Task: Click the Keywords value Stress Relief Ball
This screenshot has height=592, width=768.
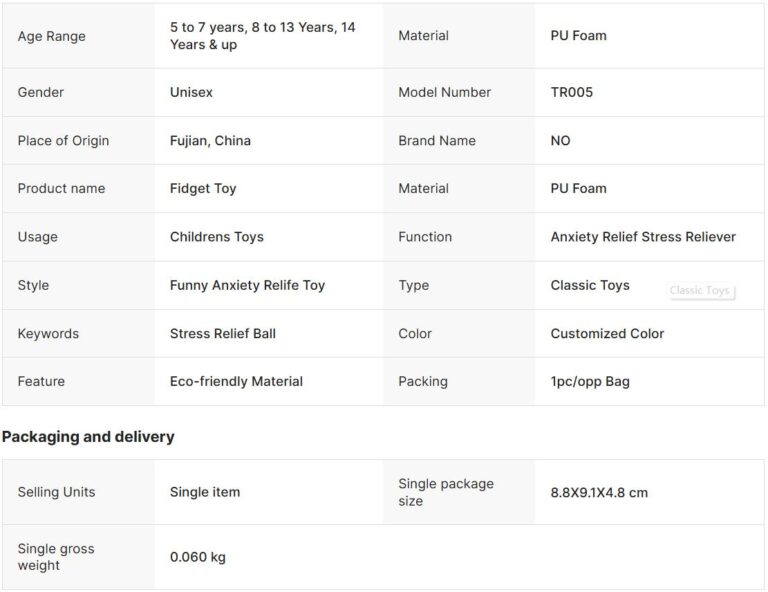Action: (x=223, y=333)
